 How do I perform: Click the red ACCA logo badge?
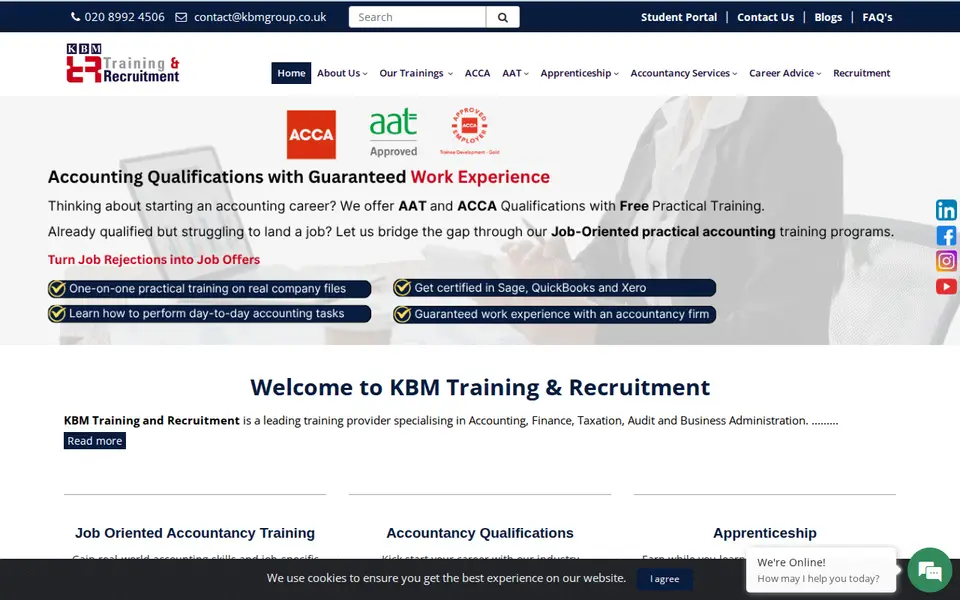pos(311,134)
